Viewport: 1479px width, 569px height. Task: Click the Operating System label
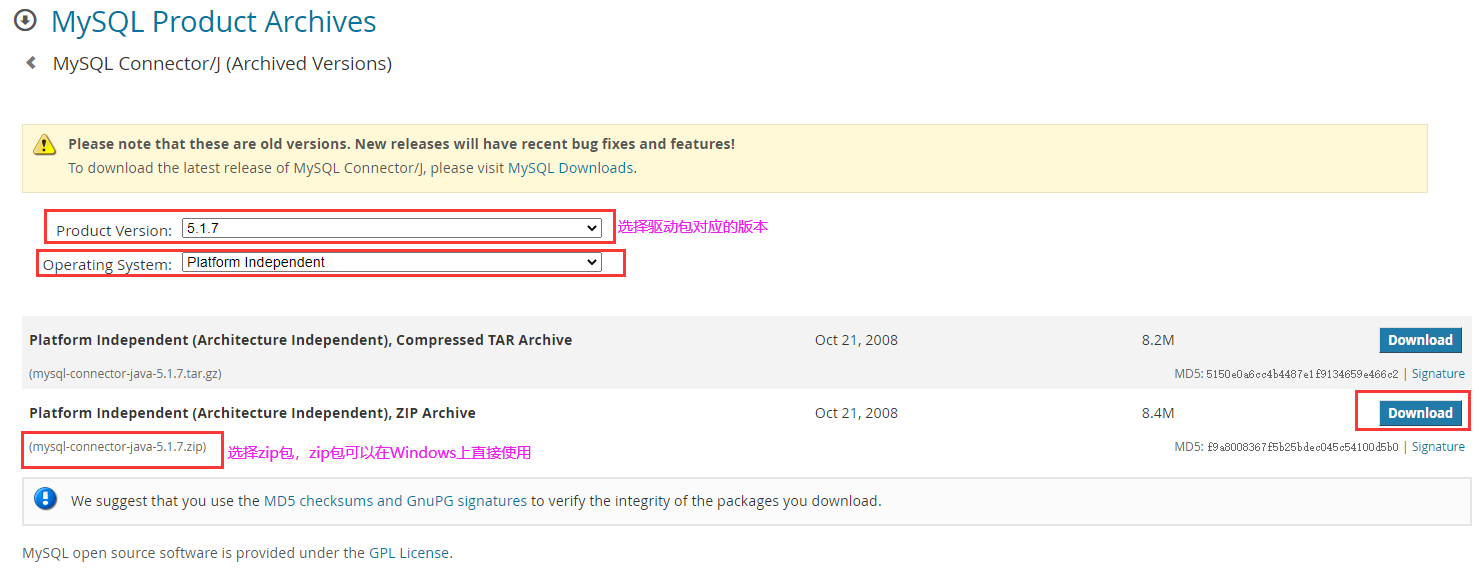click(108, 265)
